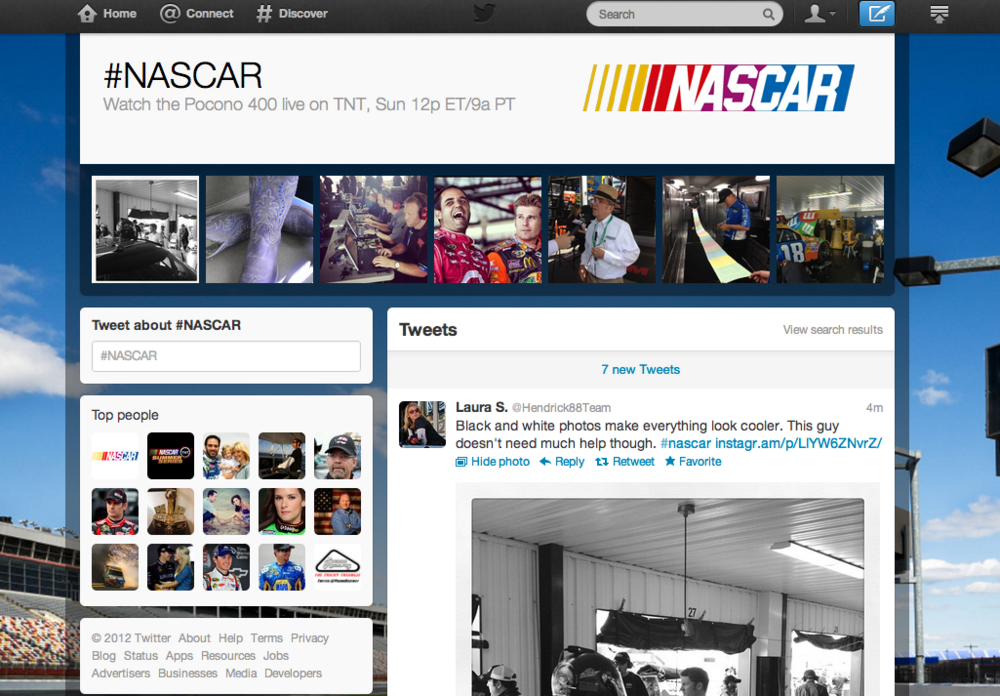Focus the Tweet about #NASCAR text box
Image resolution: width=1000 pixels, height=696 pixels.
pos(226,356)
